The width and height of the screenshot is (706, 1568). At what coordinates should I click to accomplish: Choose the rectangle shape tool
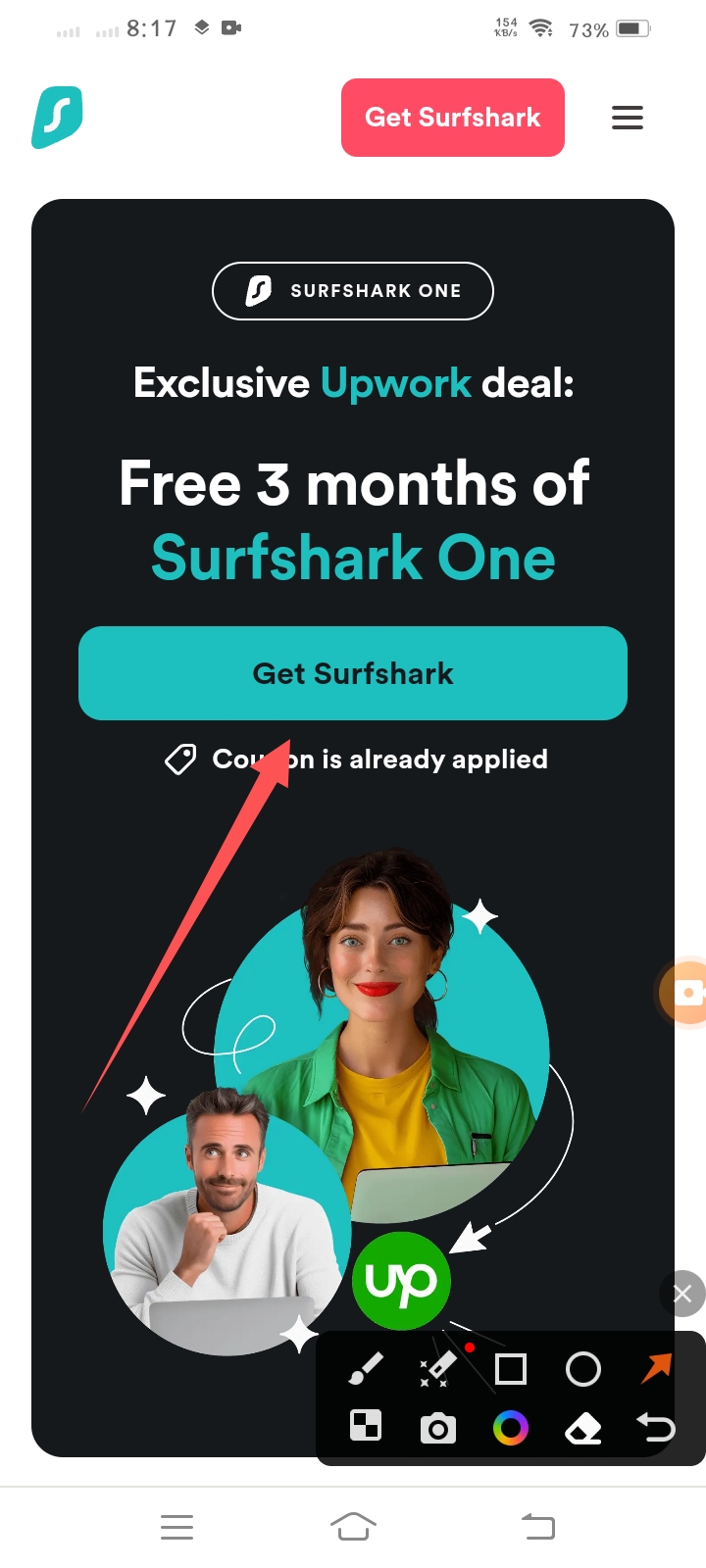(510, 1368)
